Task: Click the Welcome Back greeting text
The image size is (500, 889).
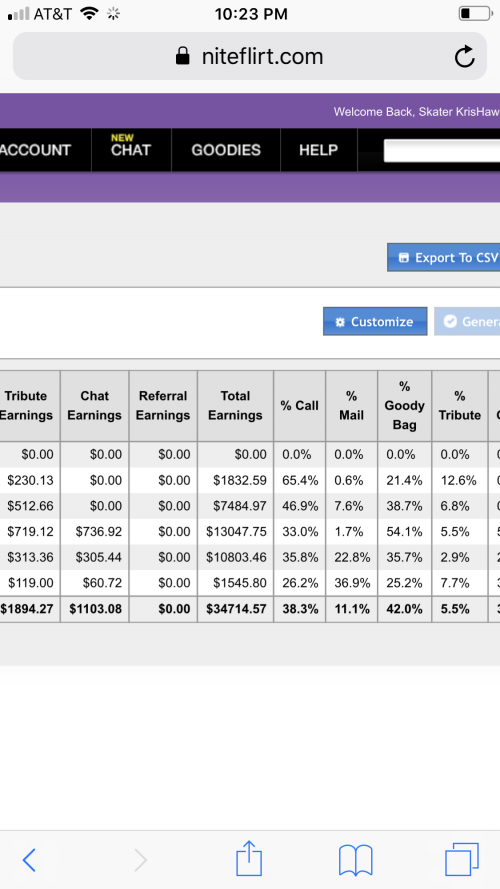Action: (417, 112)
